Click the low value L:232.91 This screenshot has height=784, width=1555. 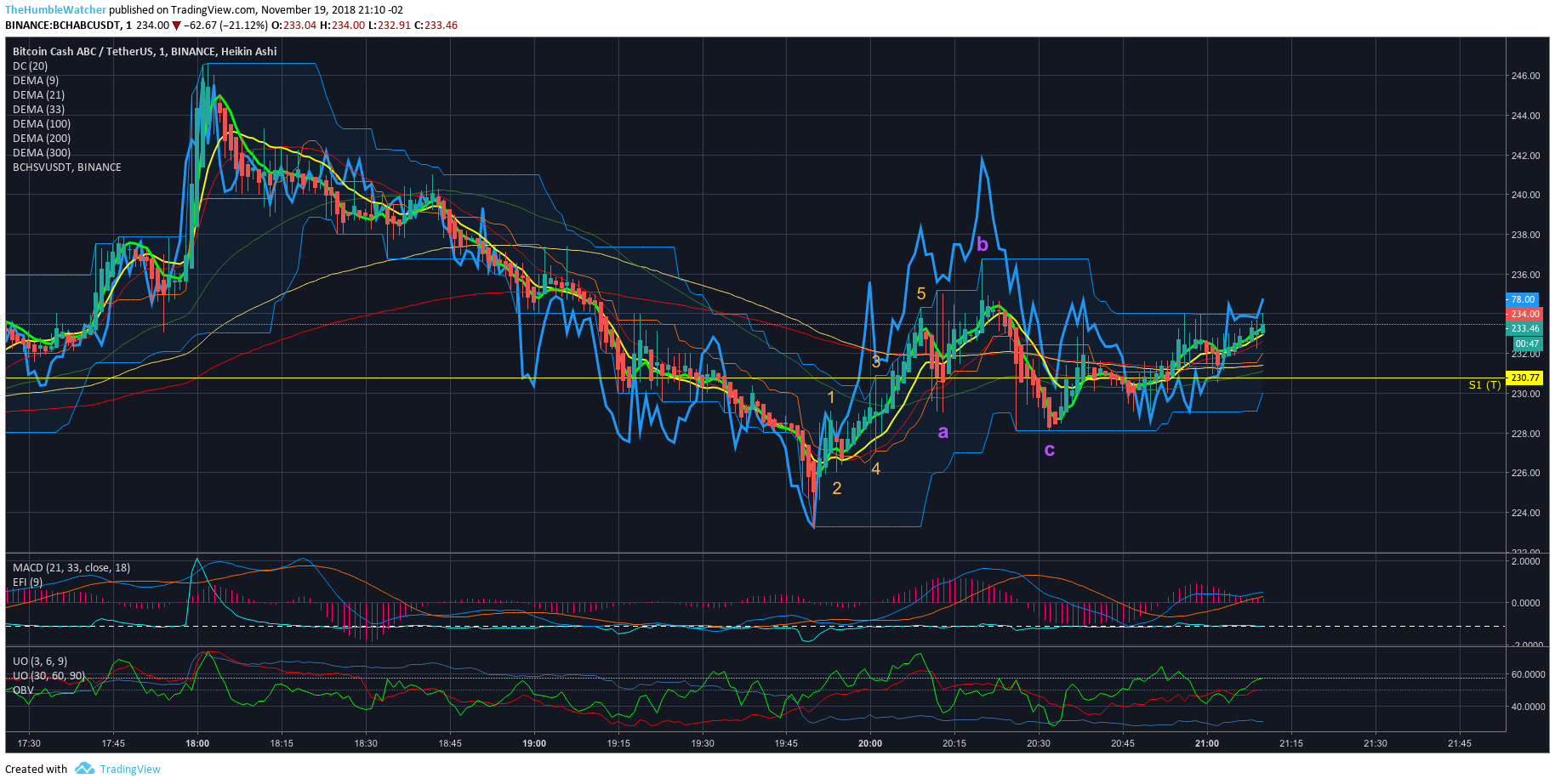(390, 25)
